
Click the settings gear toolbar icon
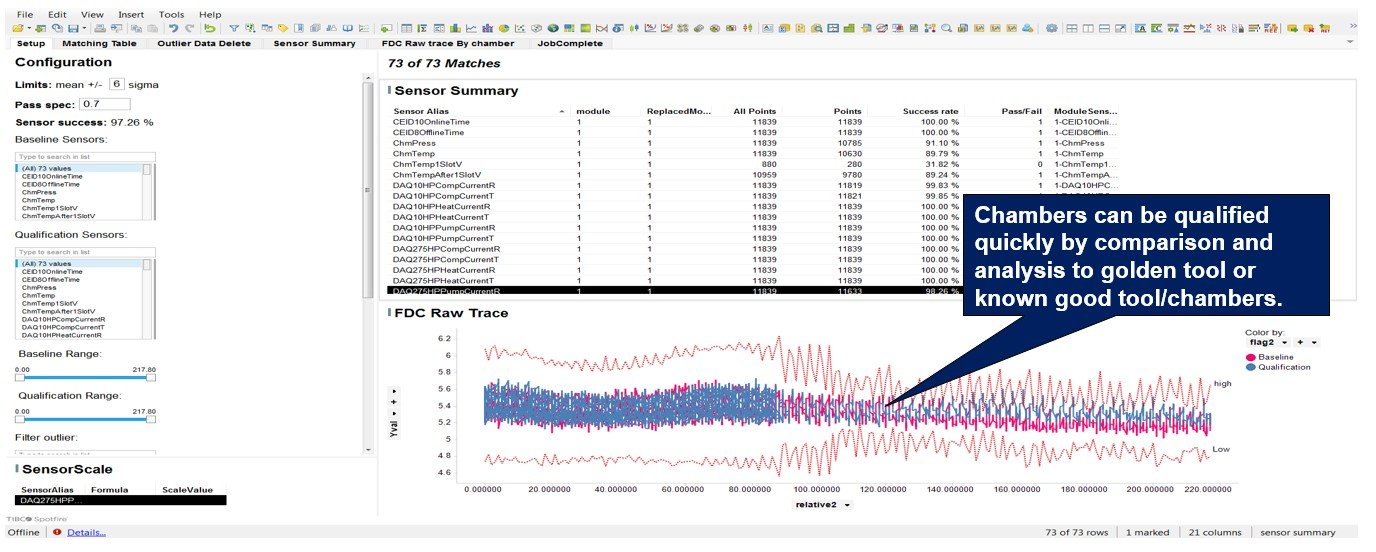[1051, 28]
